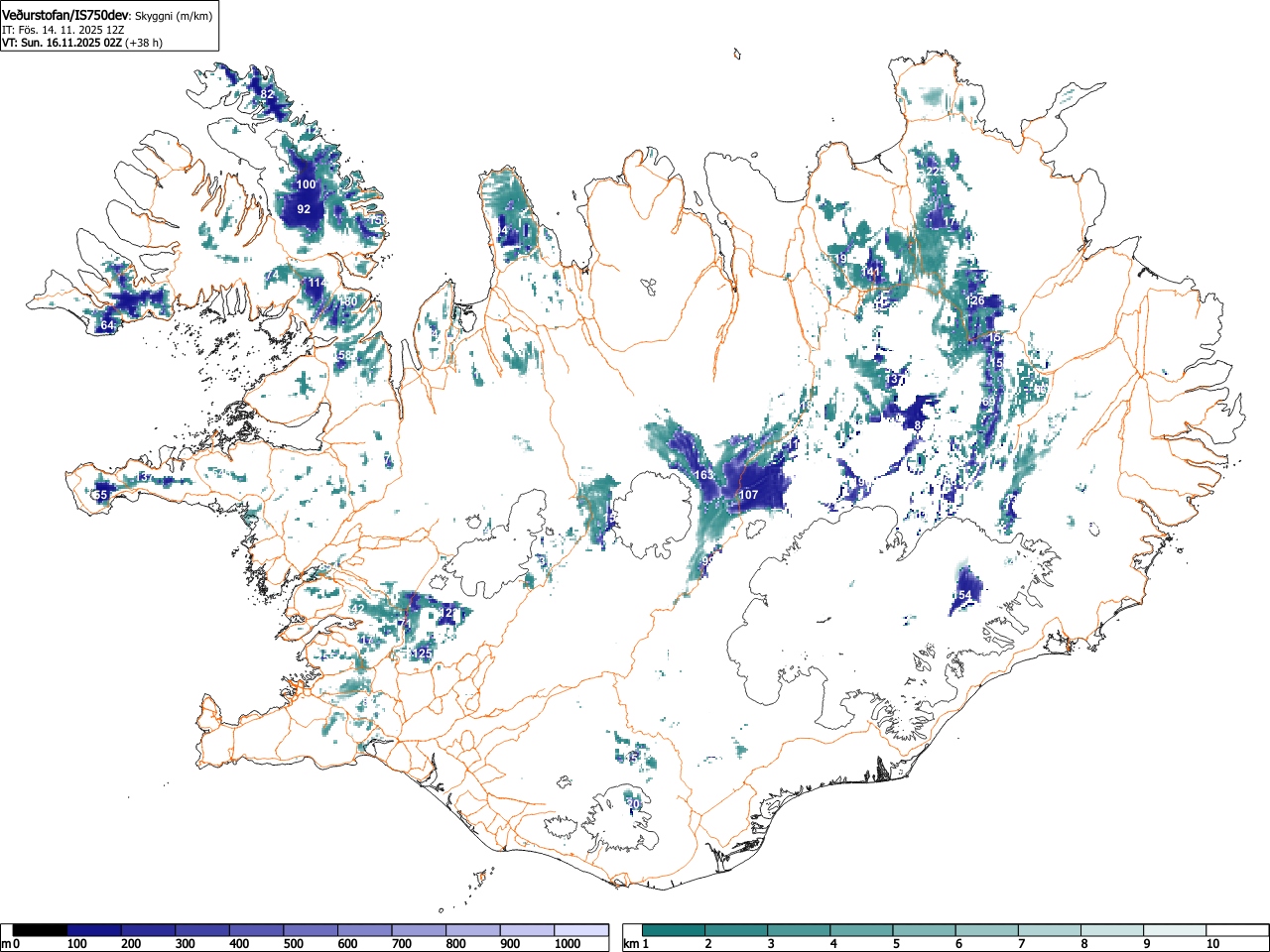Click the 200–300 m legend swatch
This screenshot has width=1270, height=952.
tap(149, 930)
